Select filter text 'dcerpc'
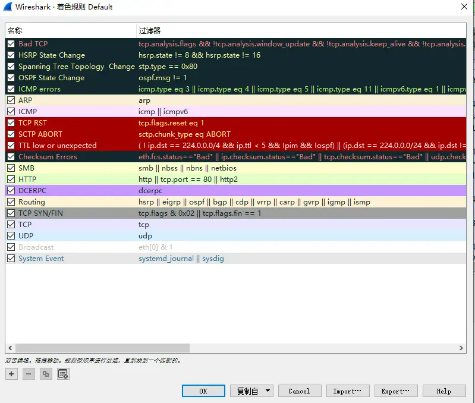 150,191
